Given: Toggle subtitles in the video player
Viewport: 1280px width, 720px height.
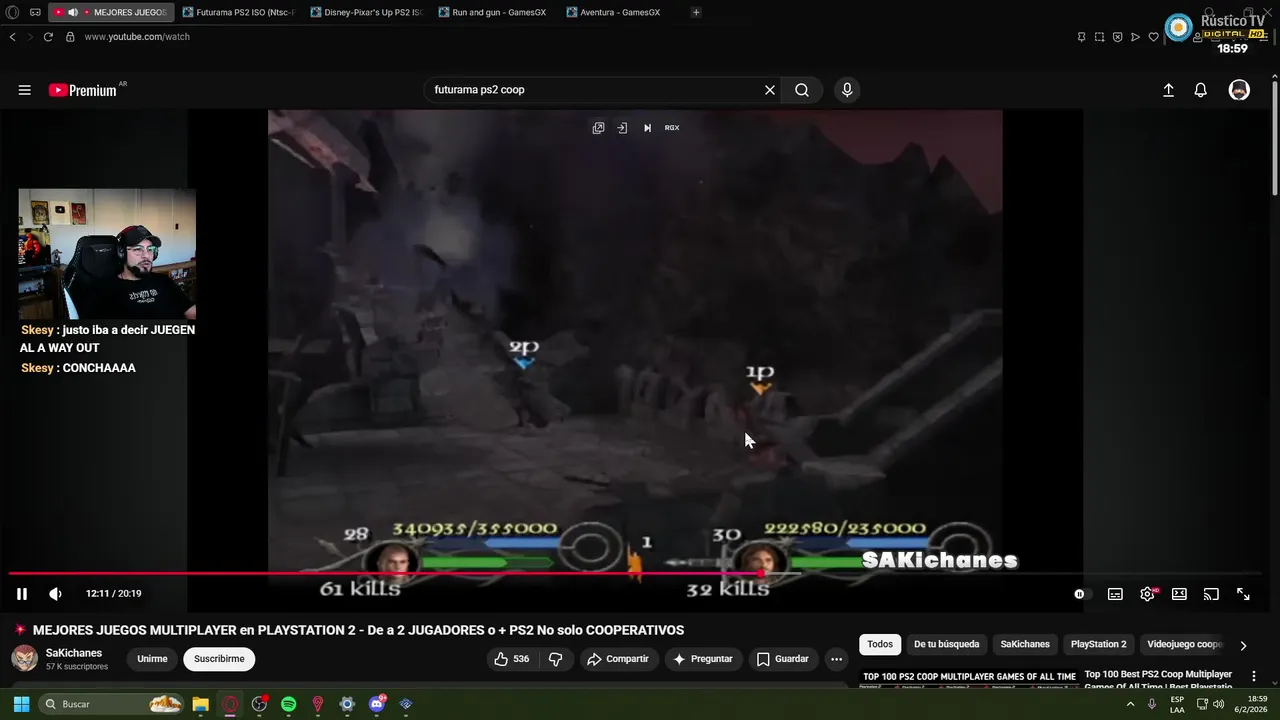Looking at the screenshot, I should 1115,594.
